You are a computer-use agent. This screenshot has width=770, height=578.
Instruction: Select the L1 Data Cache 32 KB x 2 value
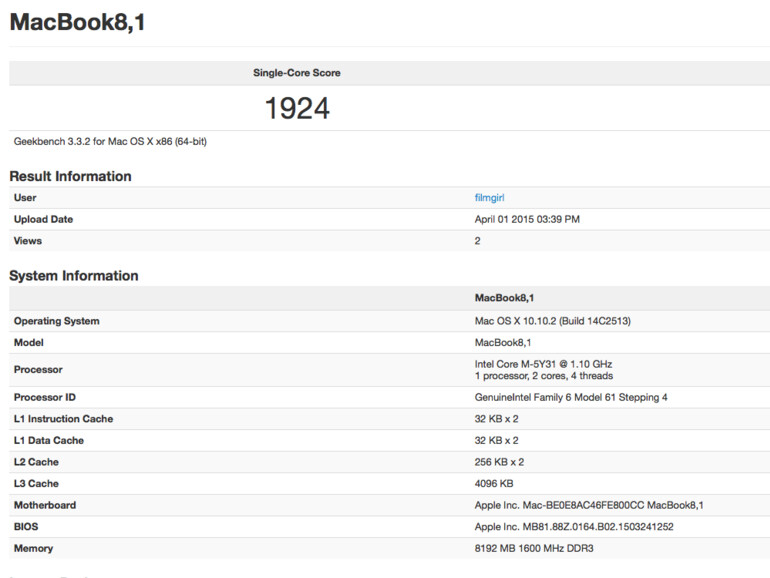click(x=496, y=440)
